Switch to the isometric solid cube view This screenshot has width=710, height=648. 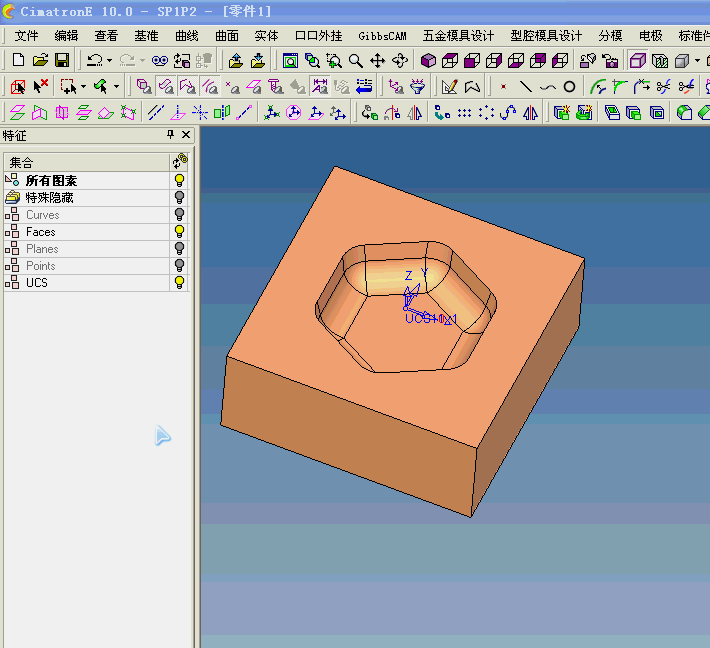point(428,60)
